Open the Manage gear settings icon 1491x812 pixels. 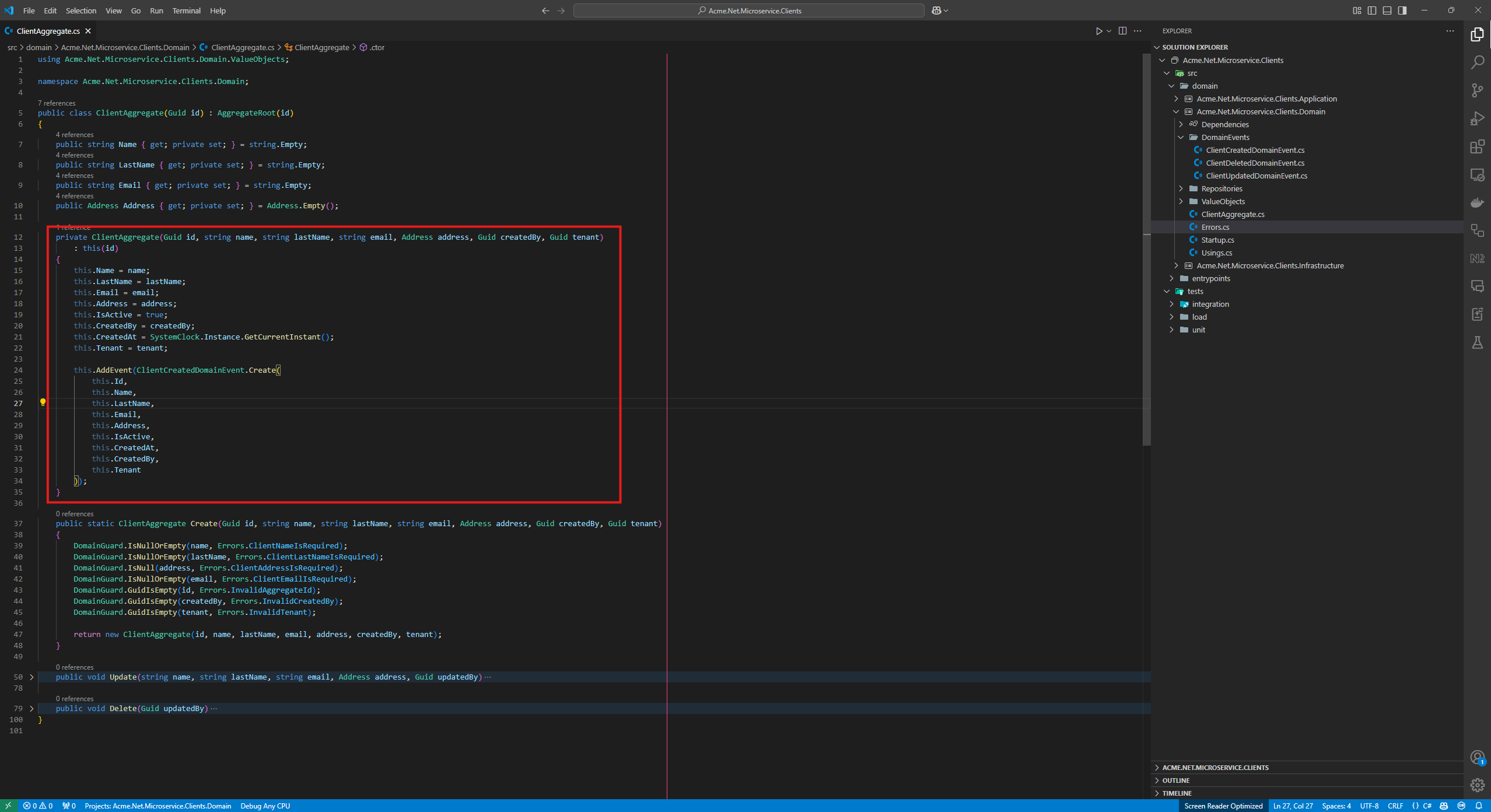(1477, 785)
